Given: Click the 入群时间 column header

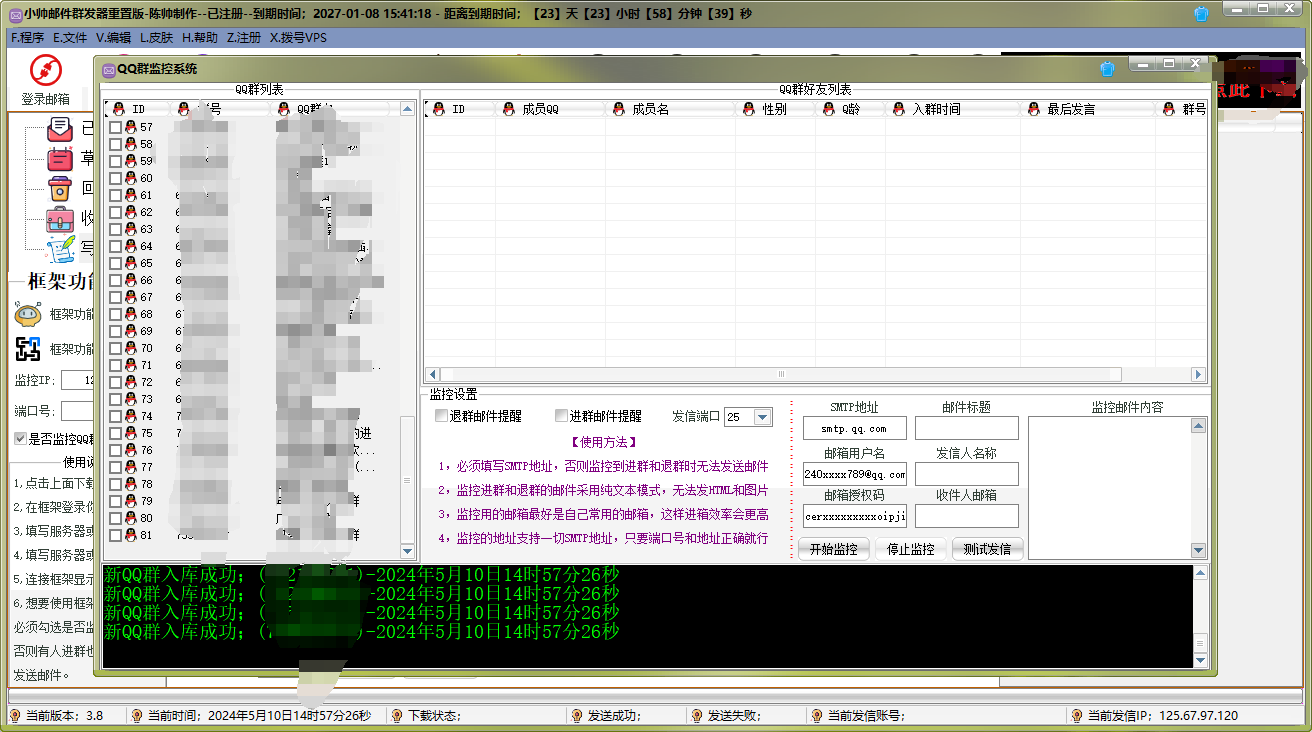Looking at the screenshot, I should [x=953, y=109].
